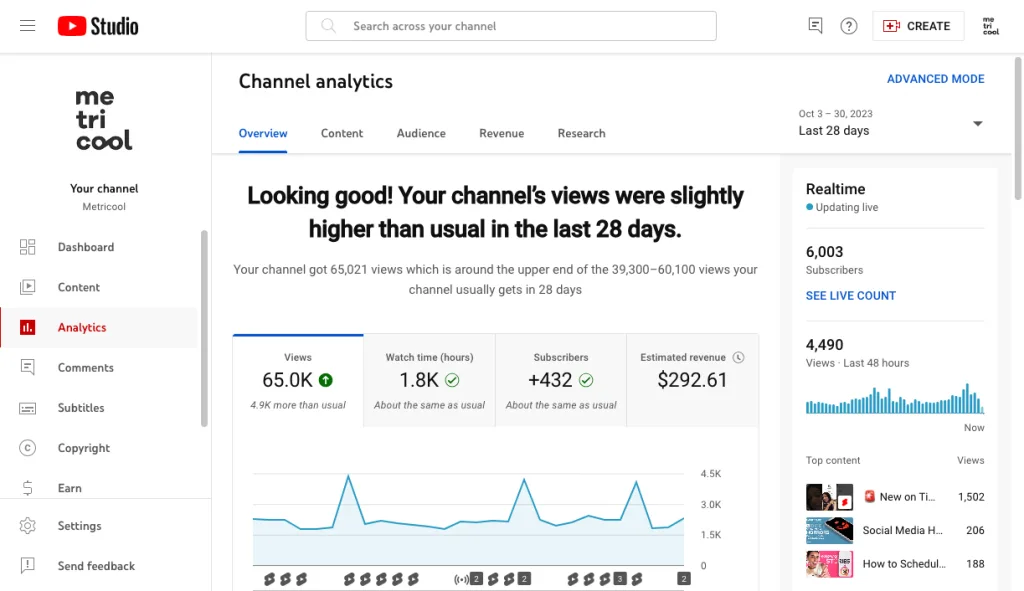Click the Send feedback sidebar label
Image resolution: width=1024 pixels, height=591 pixels.
[96, 566]
